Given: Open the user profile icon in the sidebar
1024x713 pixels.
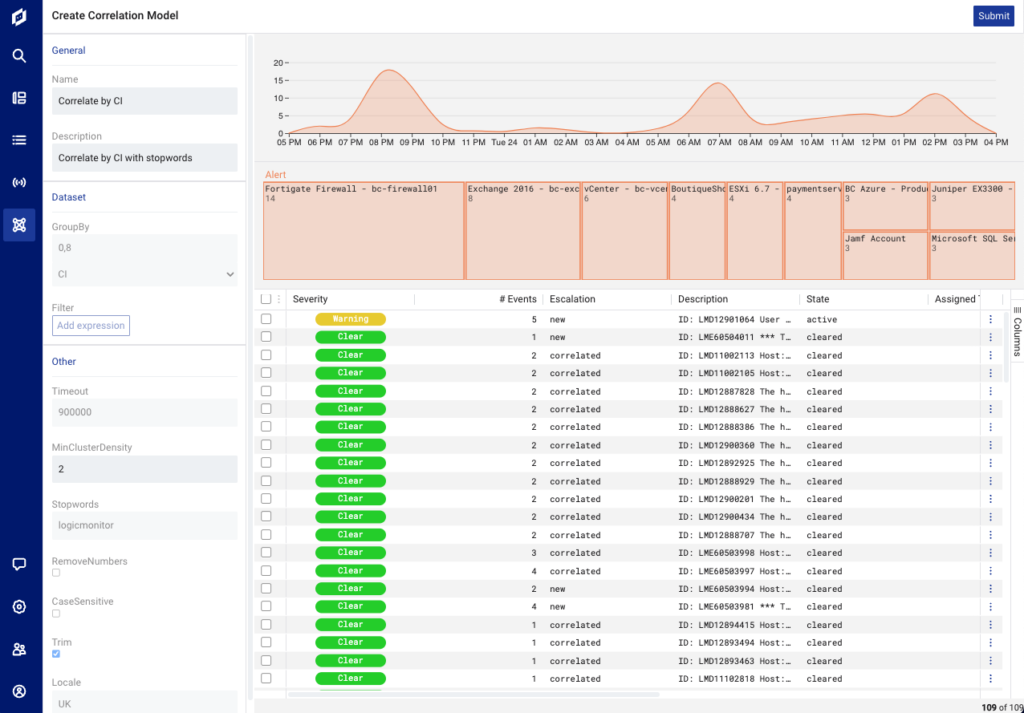Looking at the screenshot, I should tap(19, 691).
